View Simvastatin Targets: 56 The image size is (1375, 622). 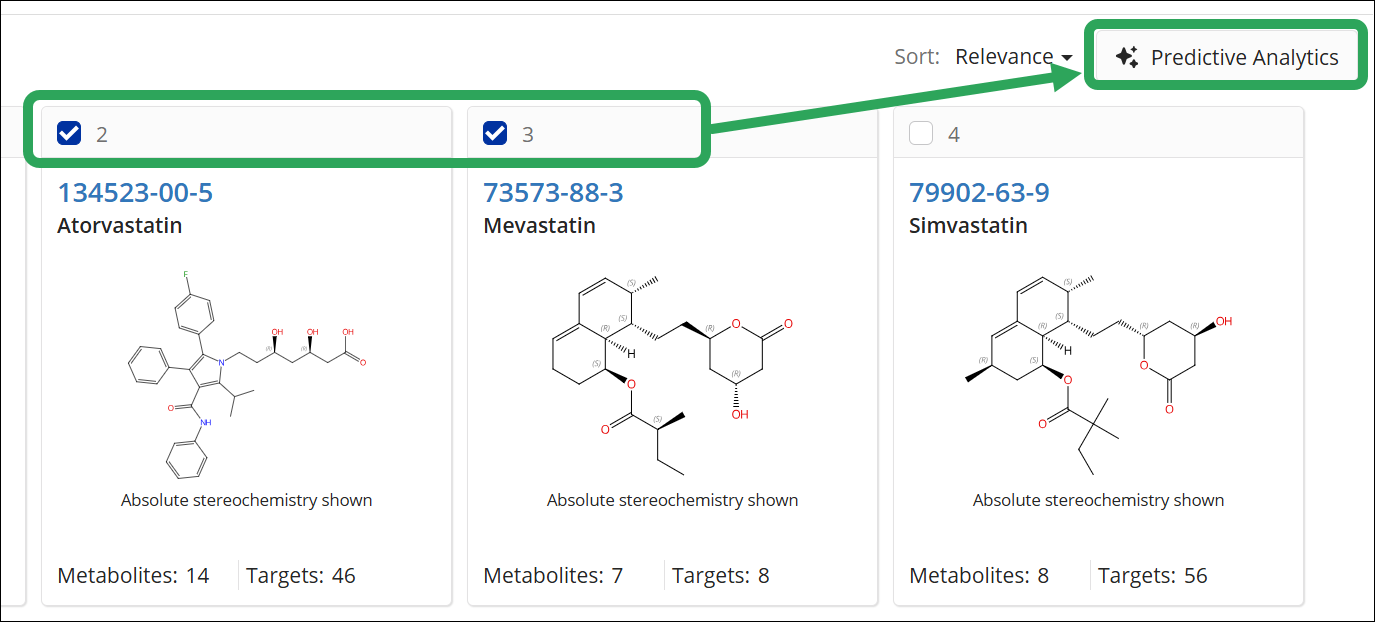(1152, 575)
